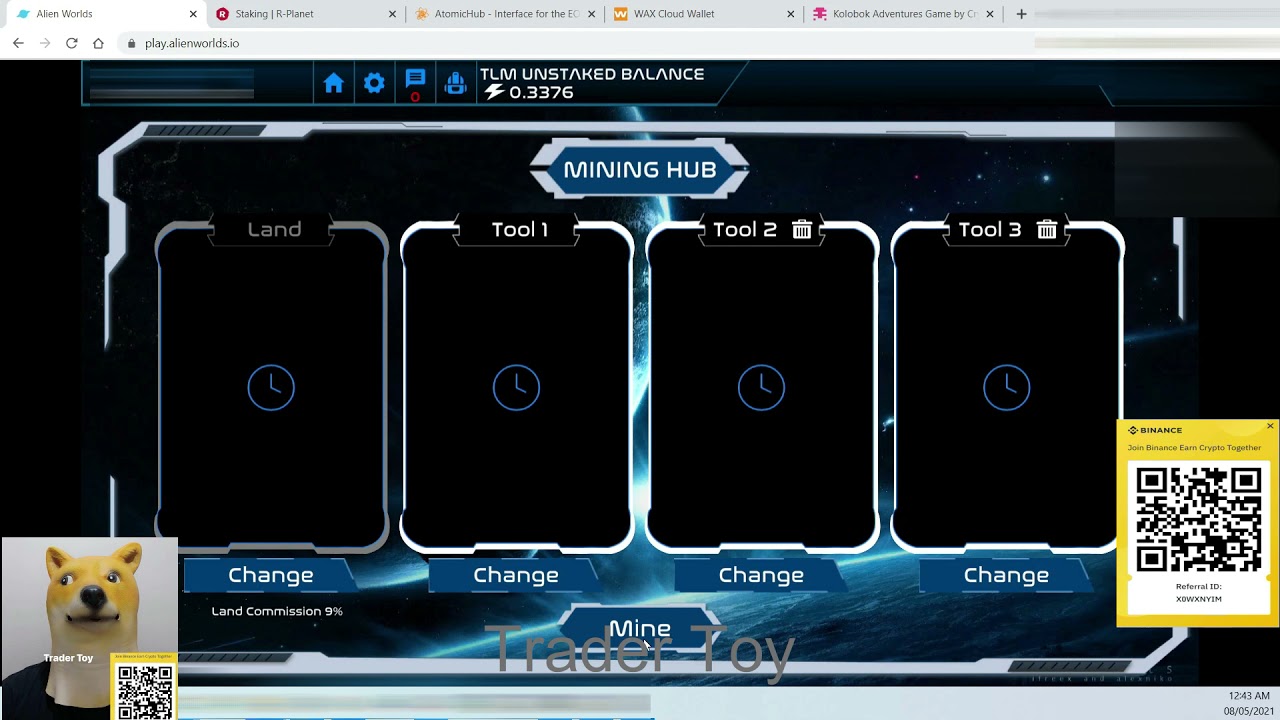Go to the Alien Worlds home icon

tap(334, 84)
